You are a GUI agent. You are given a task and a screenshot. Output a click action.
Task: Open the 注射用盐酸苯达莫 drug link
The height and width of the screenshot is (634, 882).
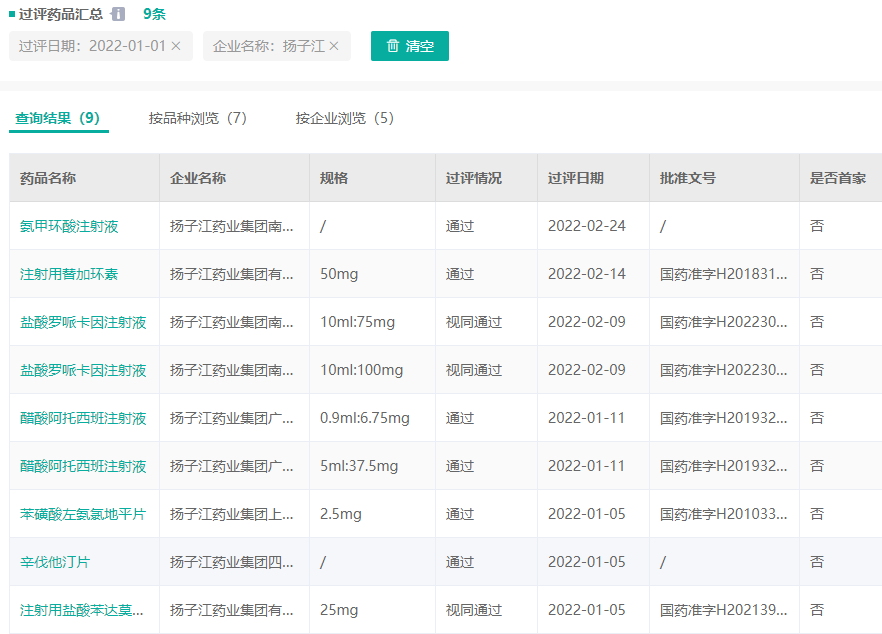pyautogui.click(x=83, y=610)
